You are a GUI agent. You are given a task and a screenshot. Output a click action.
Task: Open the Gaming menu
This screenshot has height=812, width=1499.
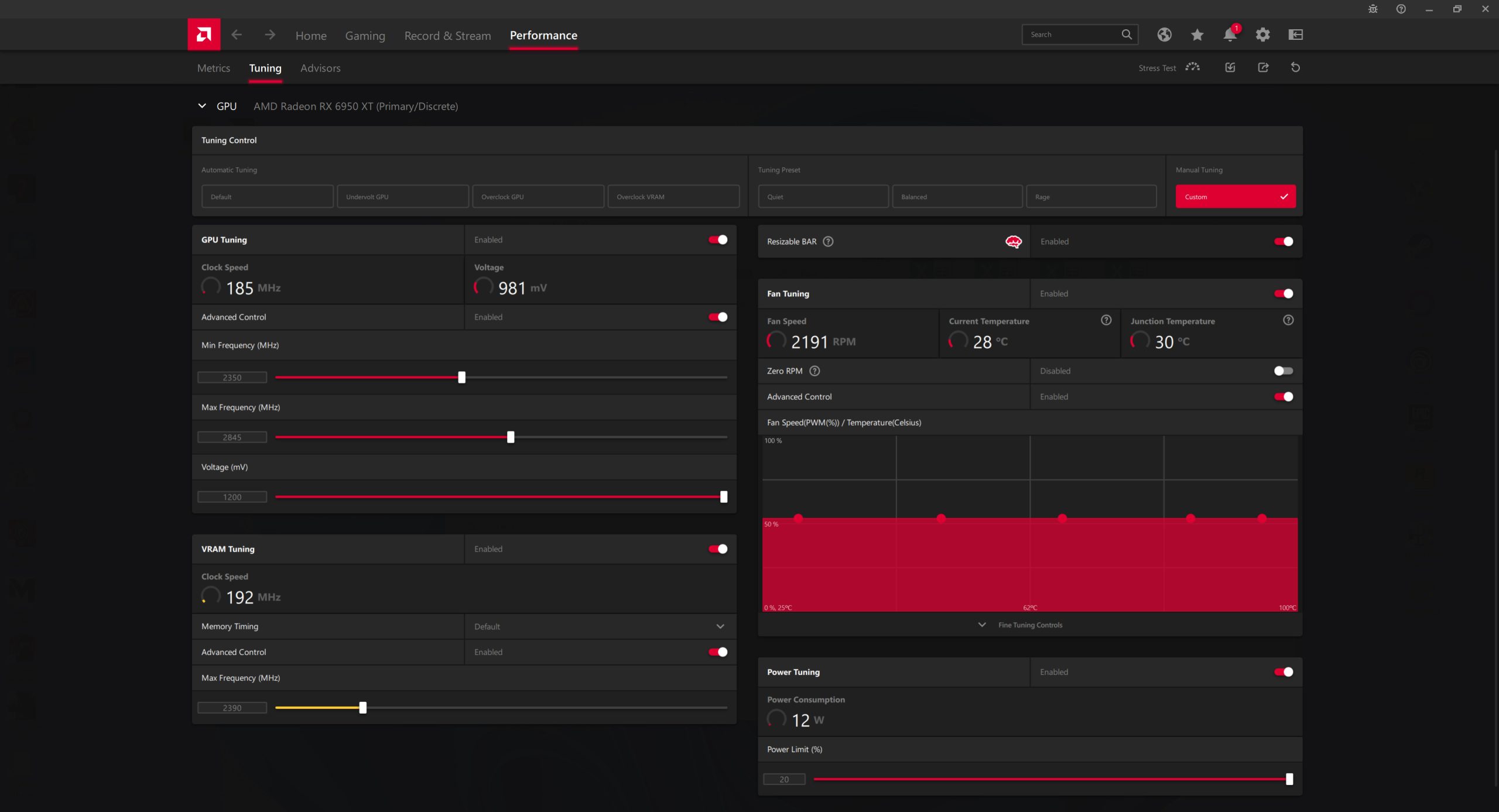[x=365, y=36]
